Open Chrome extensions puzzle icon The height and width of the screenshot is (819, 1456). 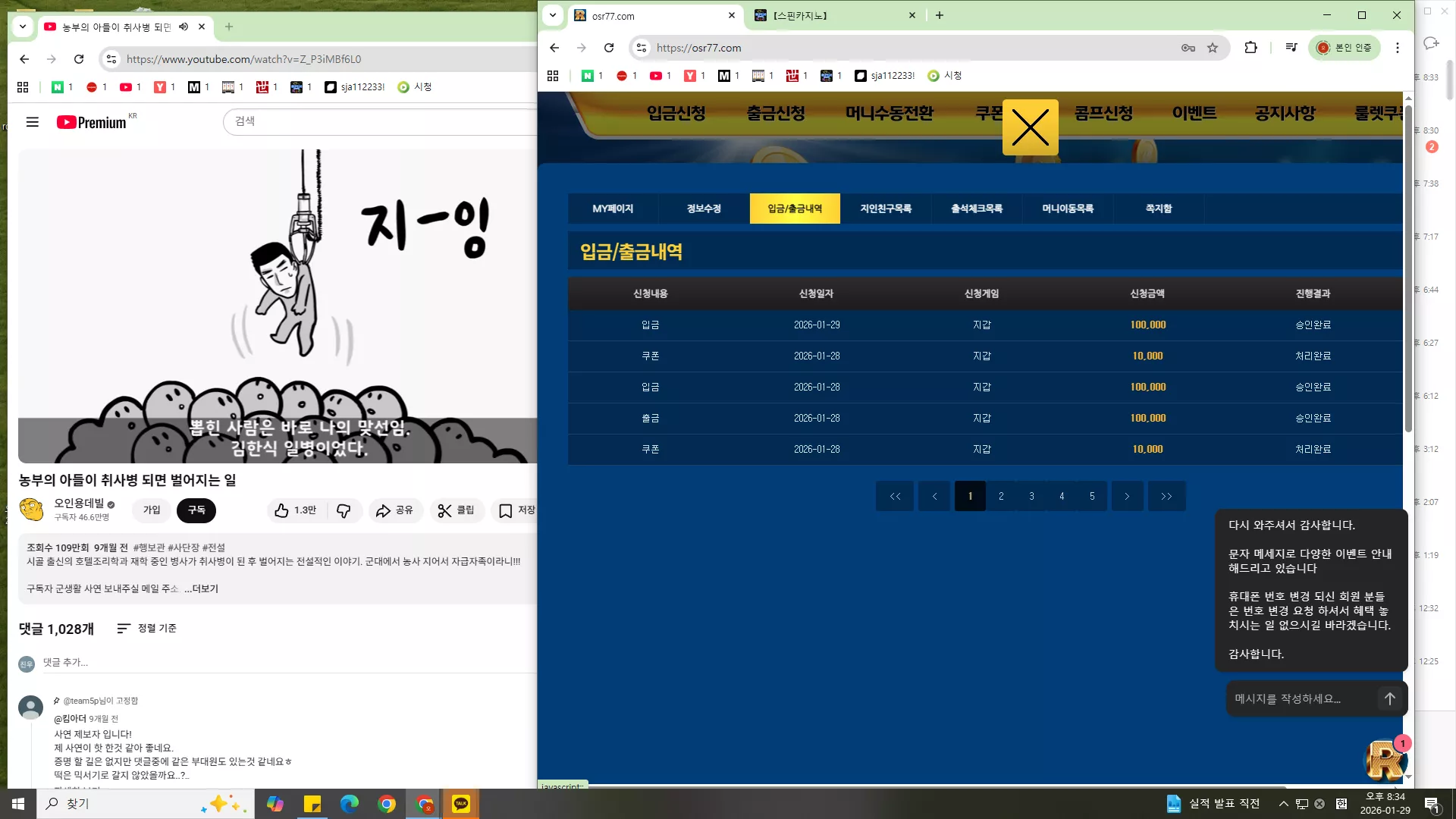click(x=1251, y=48)
